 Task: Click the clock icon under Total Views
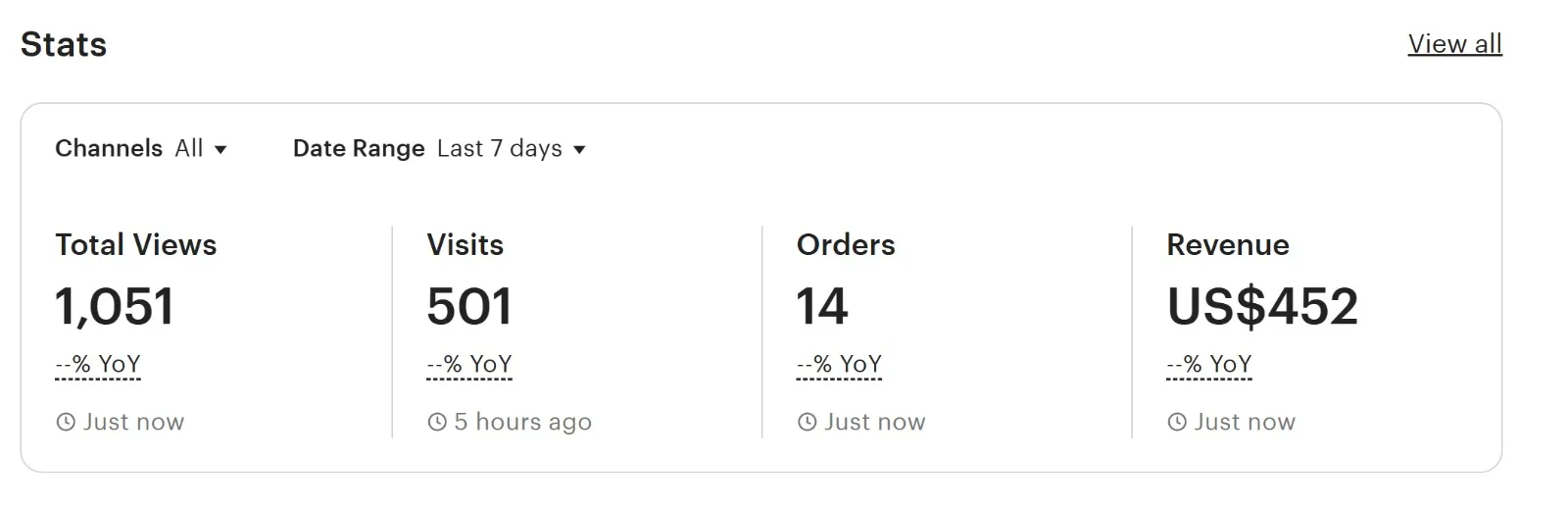click(66, 423)
